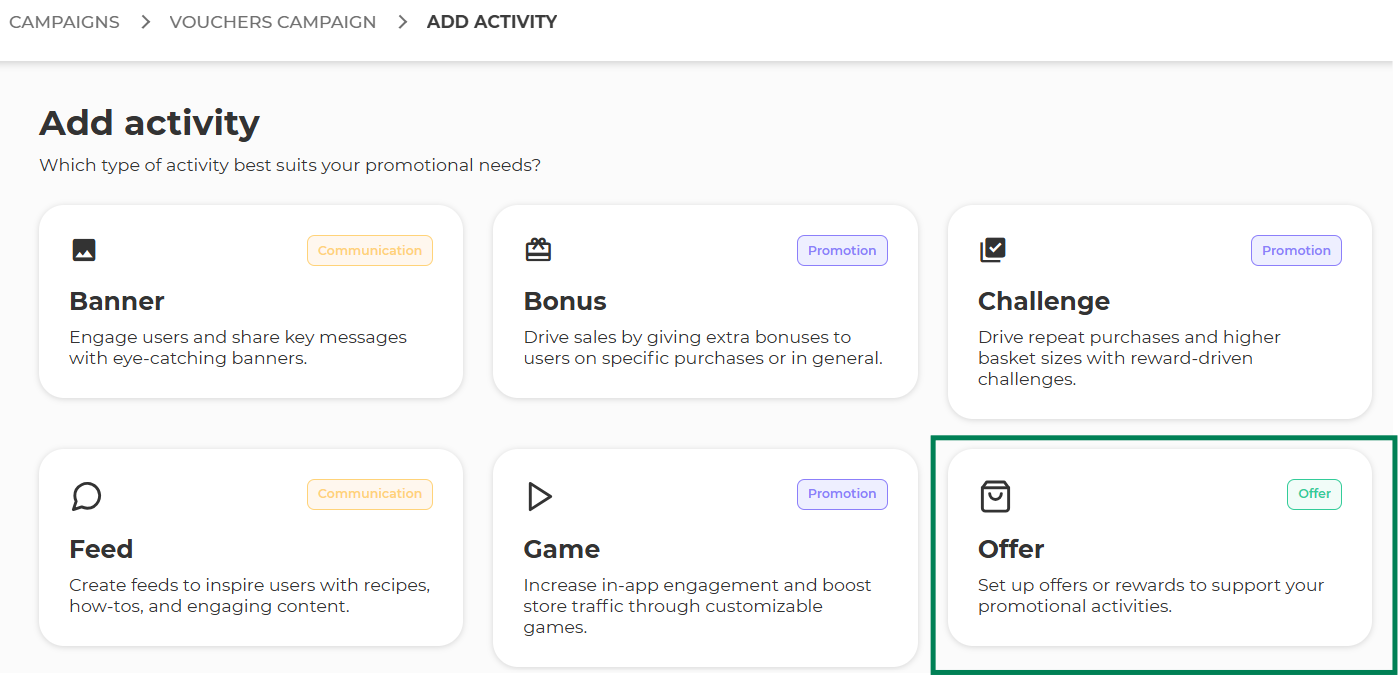1398x675 pixels.
Task: Click the Bonus gift box icon
Action: point(538,250)
